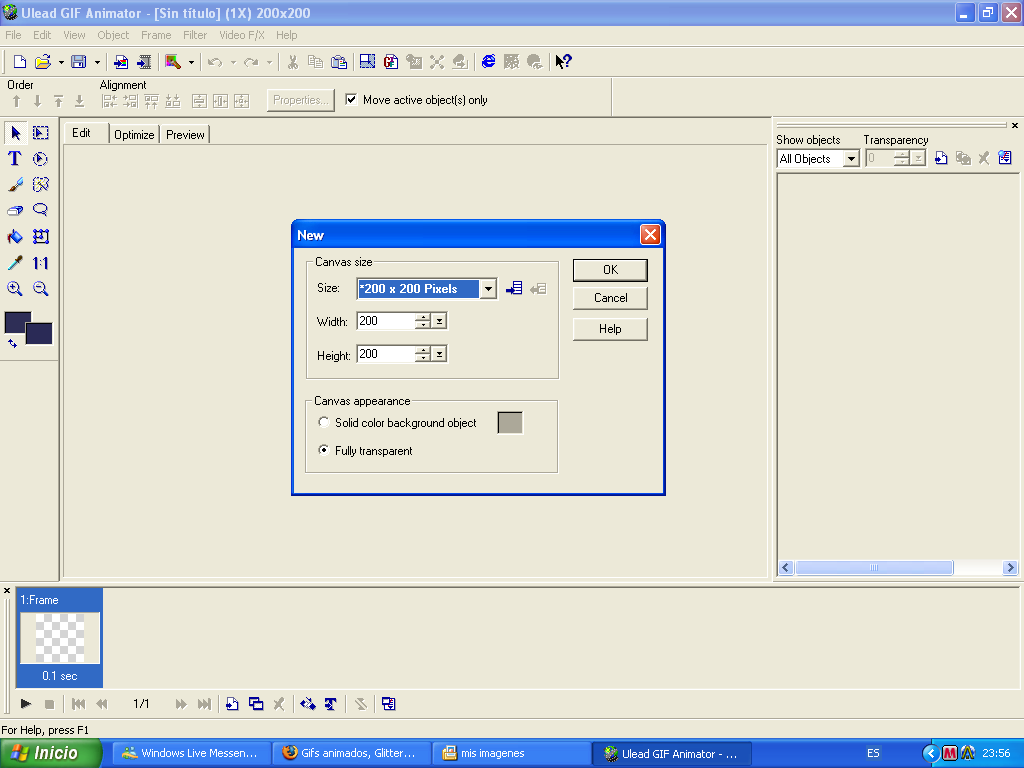Select the Pick (arrow) tool
1024x768 pixels.
tap(16, 133)
